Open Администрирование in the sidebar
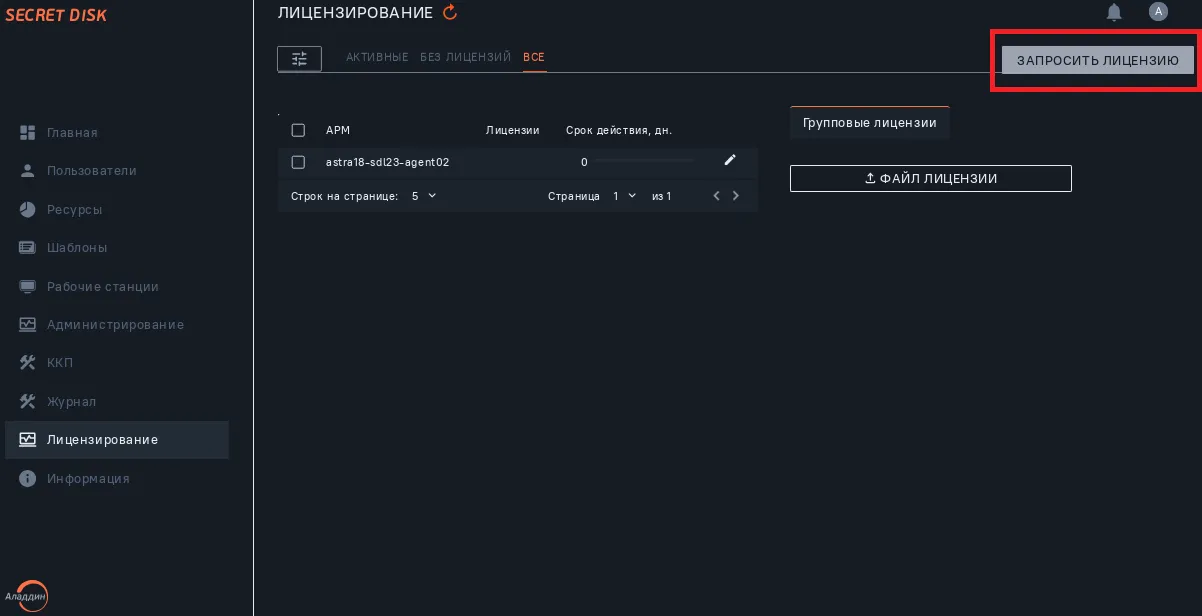Viewport: 1202px width, 616px height. tap(116, 325)
